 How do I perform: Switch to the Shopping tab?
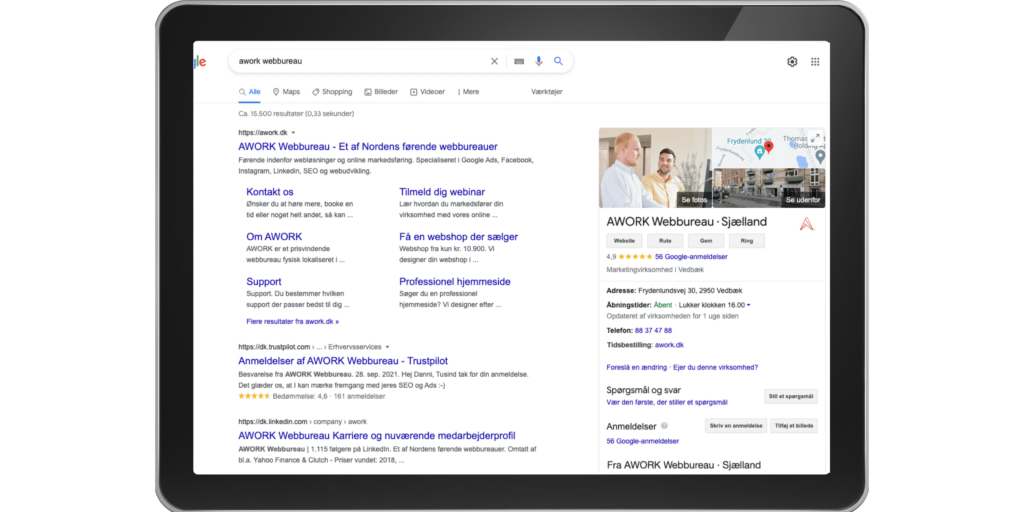pyautogui.click(x=332, y=92)
